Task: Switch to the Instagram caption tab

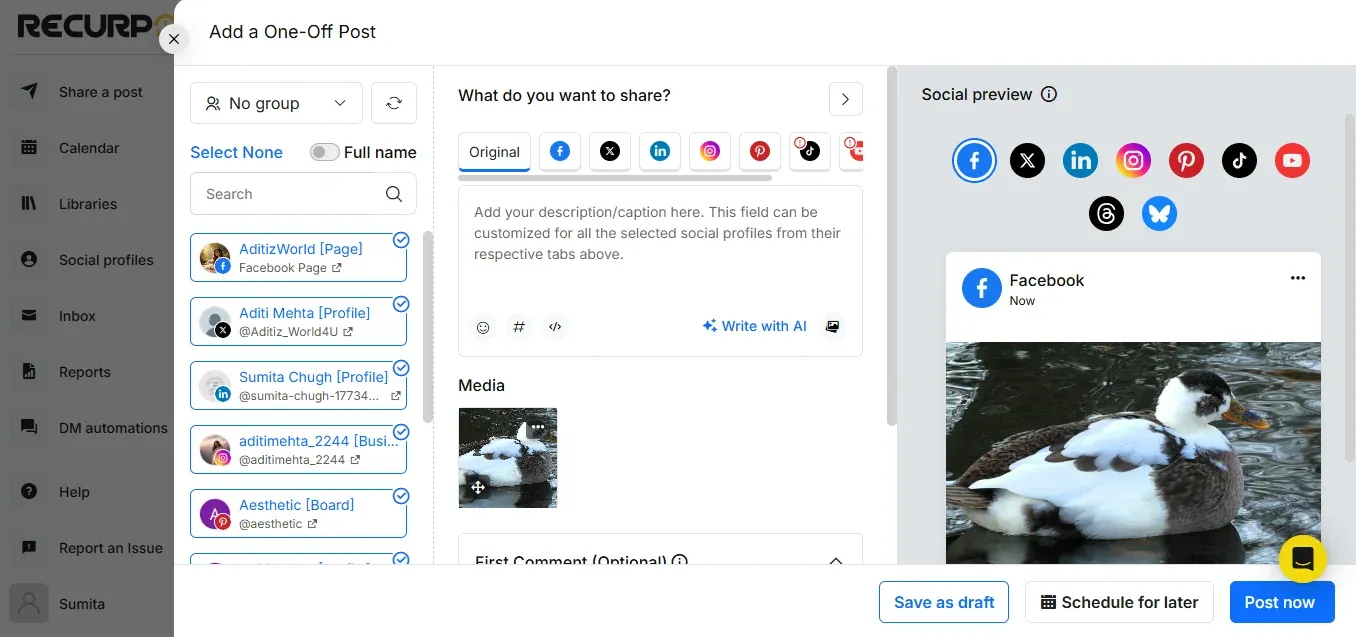Action: [710, 151]
